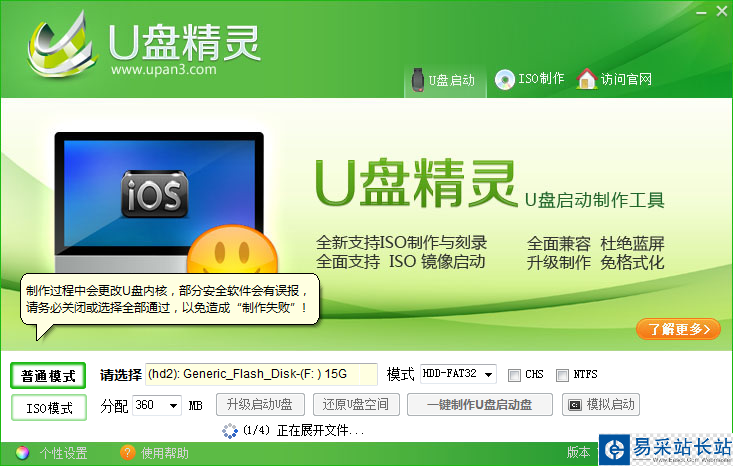Click the iOS monitor banner image

click(x=159, y=202)
